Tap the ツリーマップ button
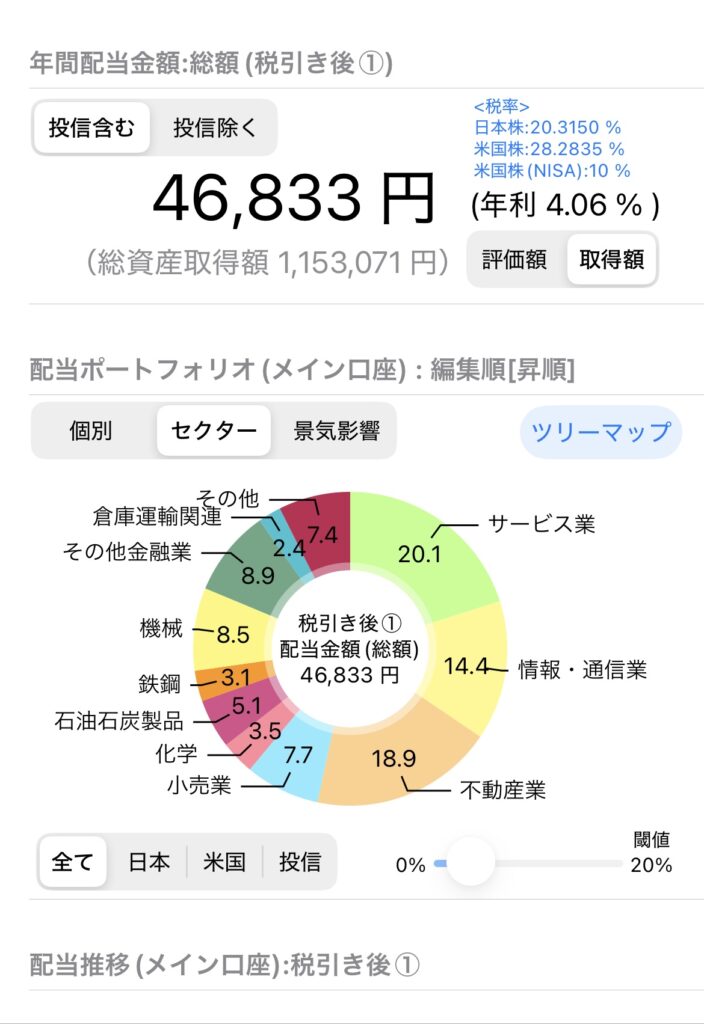 point(600,432)
